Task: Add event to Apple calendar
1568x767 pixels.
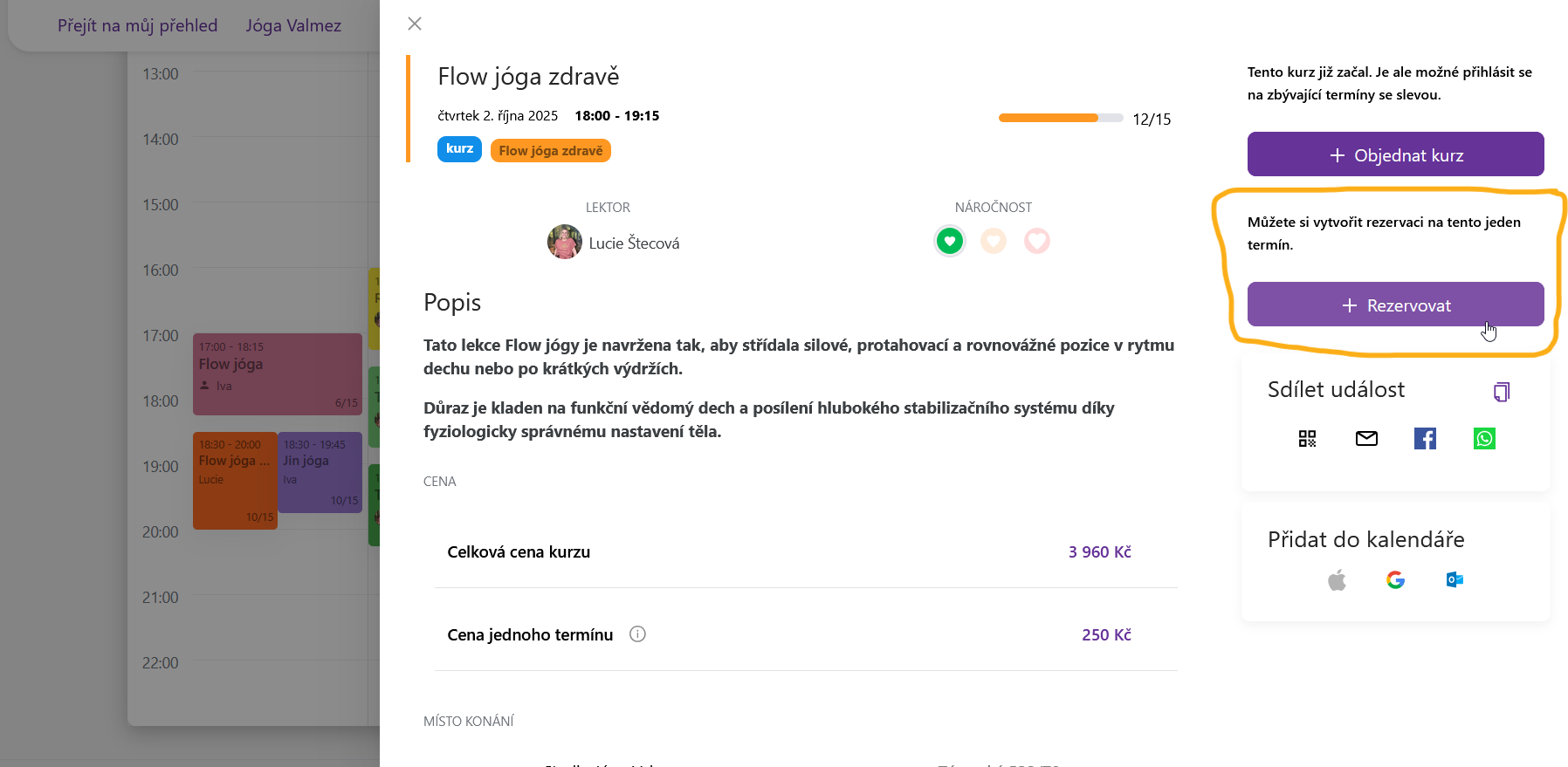Action: 1337,580
